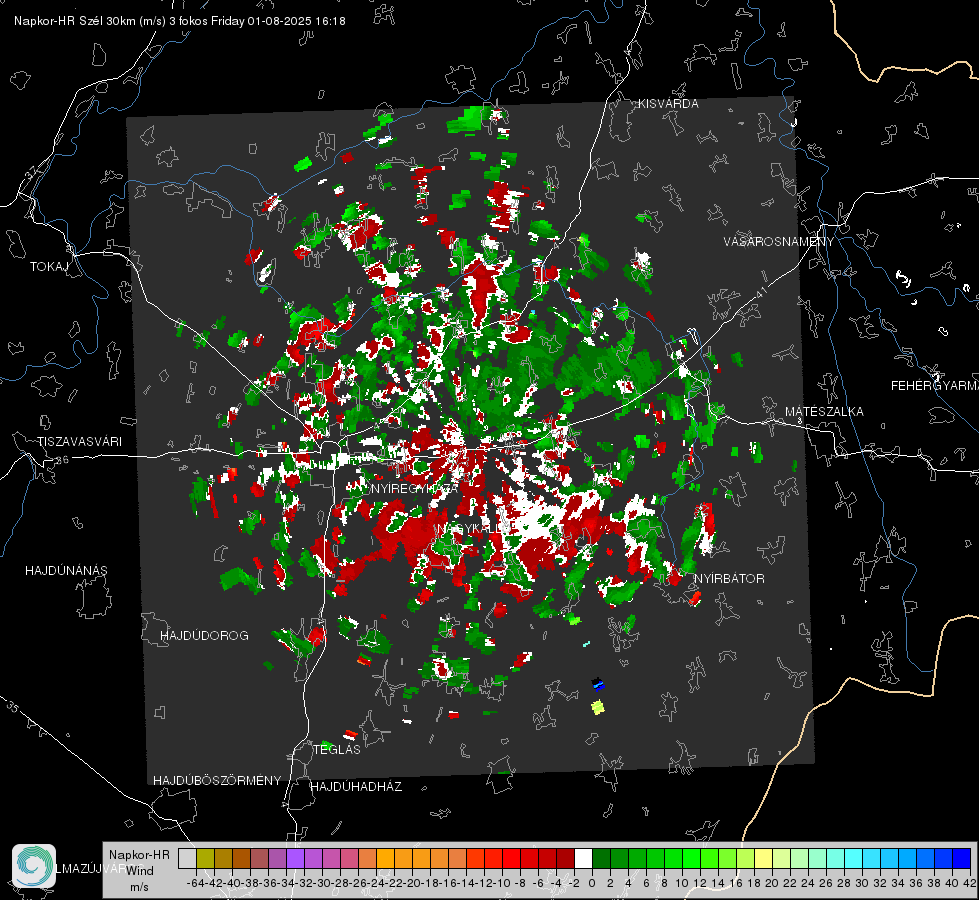The width and height of the screenshot is (979, 900).
Task: Click the timestamp 'Friday 01-08-2025 16:18'
Action: pyautogui.click(x=278, y=21)
